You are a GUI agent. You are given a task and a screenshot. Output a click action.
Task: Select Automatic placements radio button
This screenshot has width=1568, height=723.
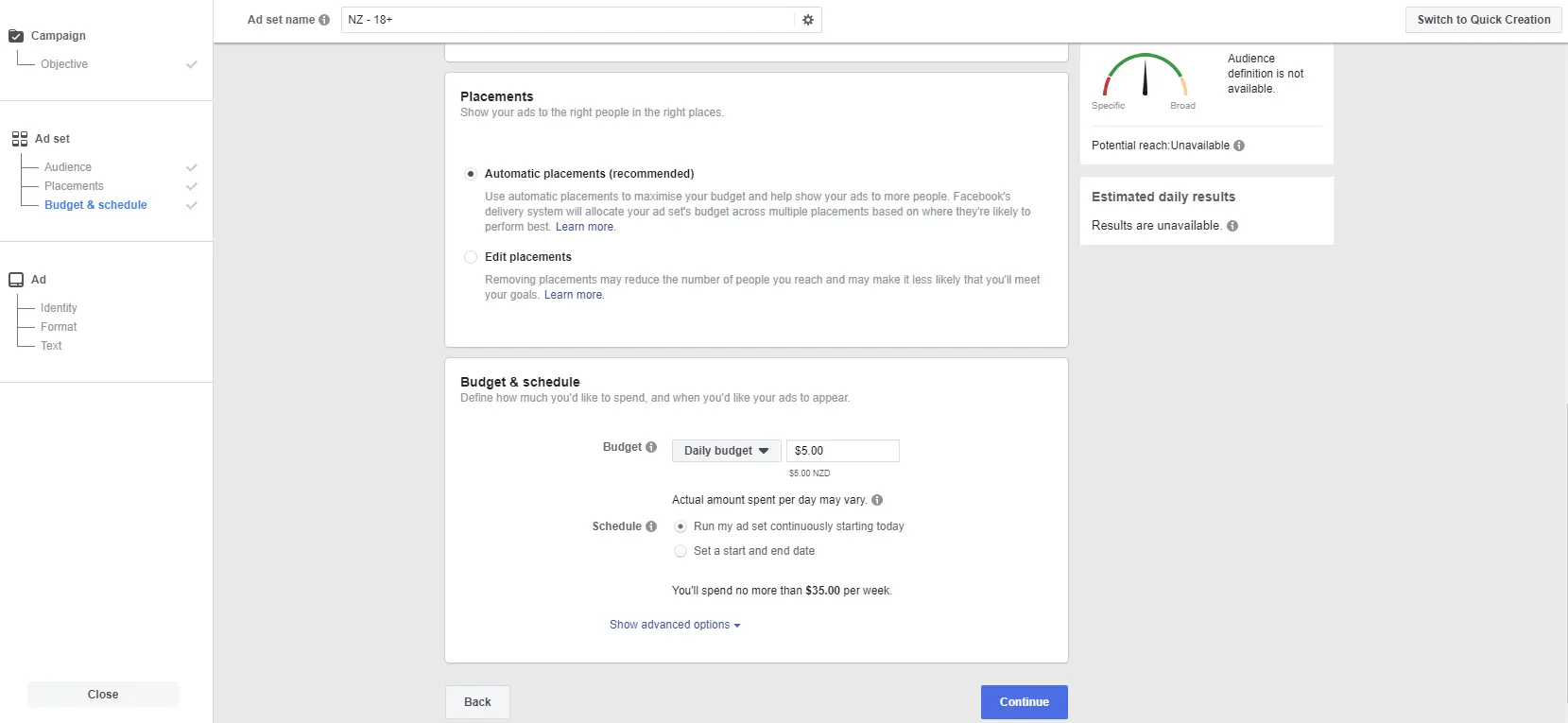coord(471,174)
